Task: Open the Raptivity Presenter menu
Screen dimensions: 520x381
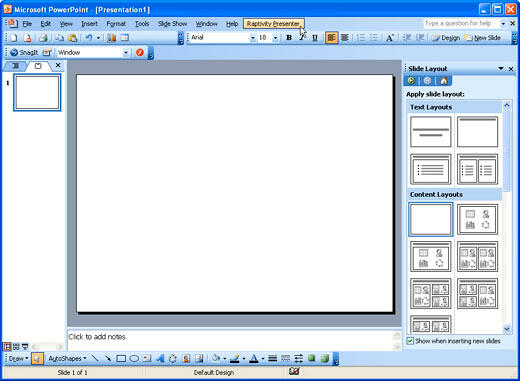Action: click(273, 24)
